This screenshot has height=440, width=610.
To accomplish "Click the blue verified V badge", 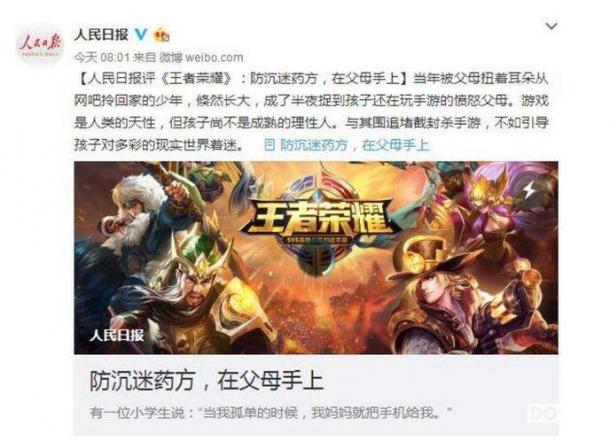I will (141, 35).
